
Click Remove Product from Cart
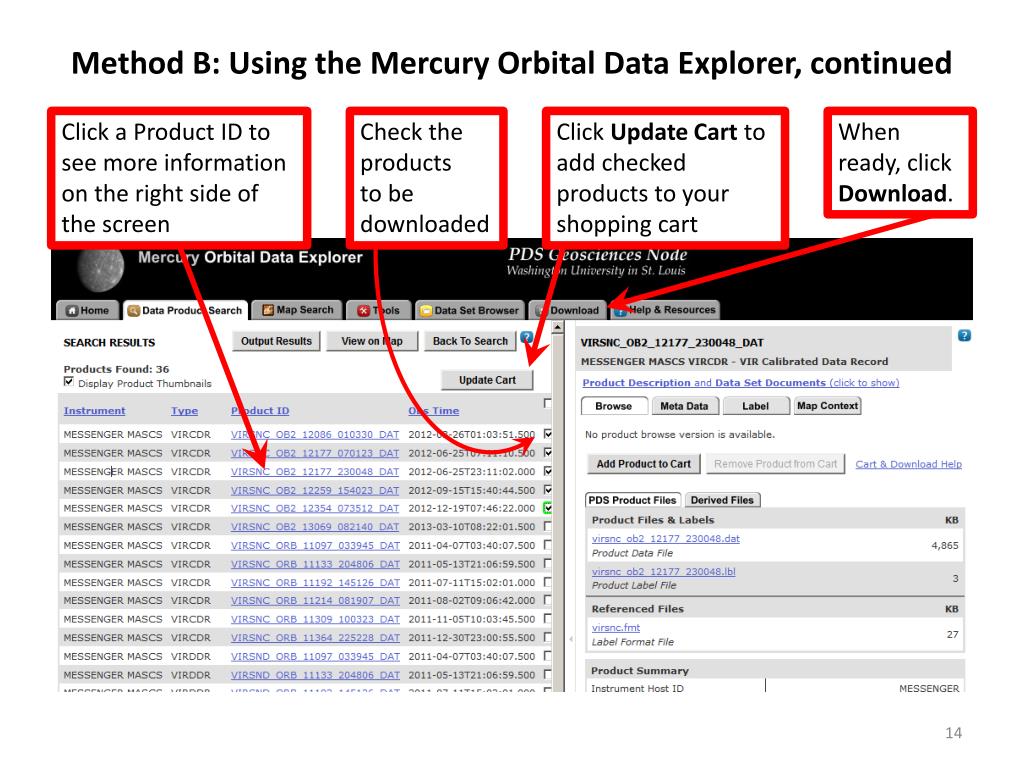pyautogui.click(x=775, y=464)
